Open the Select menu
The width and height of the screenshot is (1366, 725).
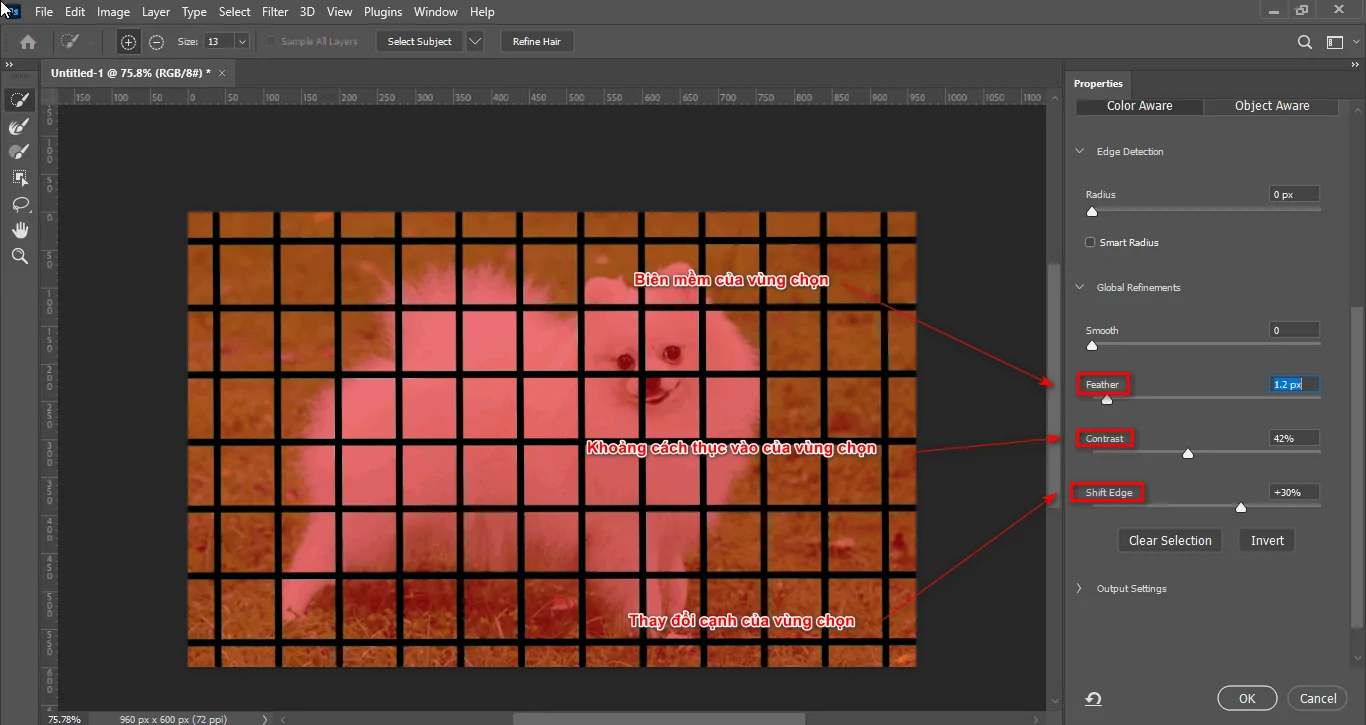[x=234, y=11]
